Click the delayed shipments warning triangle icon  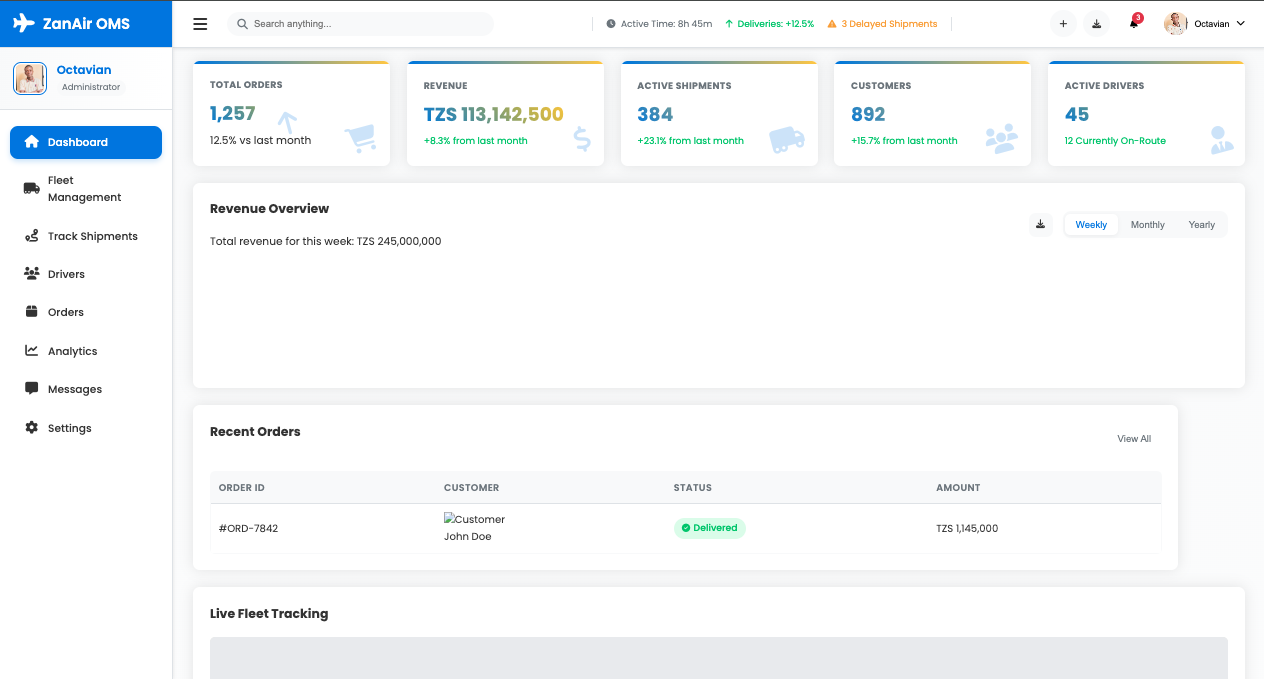[832, 24]
